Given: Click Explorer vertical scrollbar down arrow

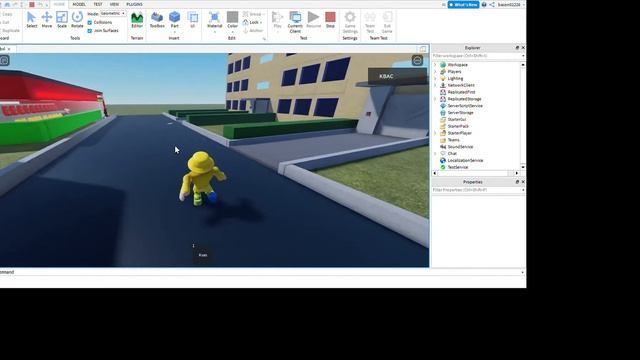Looking at the screenshot, I should coord(523,167).
